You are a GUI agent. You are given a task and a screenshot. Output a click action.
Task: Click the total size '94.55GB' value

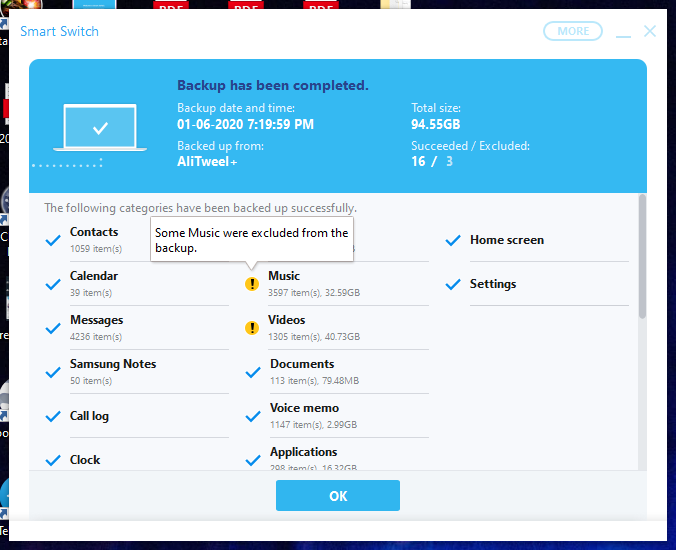[x=435, y=124]
